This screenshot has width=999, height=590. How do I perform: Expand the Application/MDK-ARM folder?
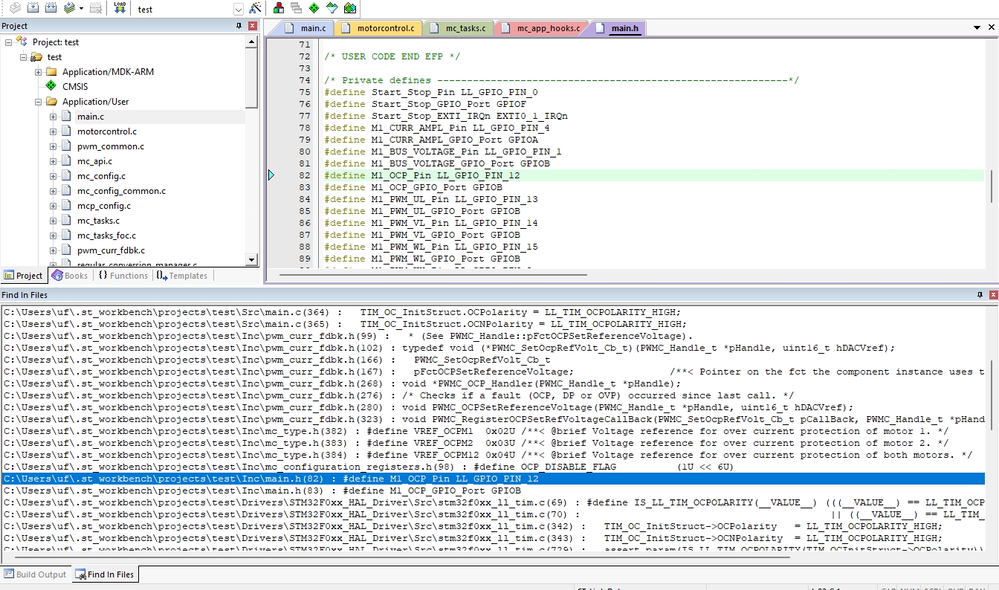coord(38,72)
